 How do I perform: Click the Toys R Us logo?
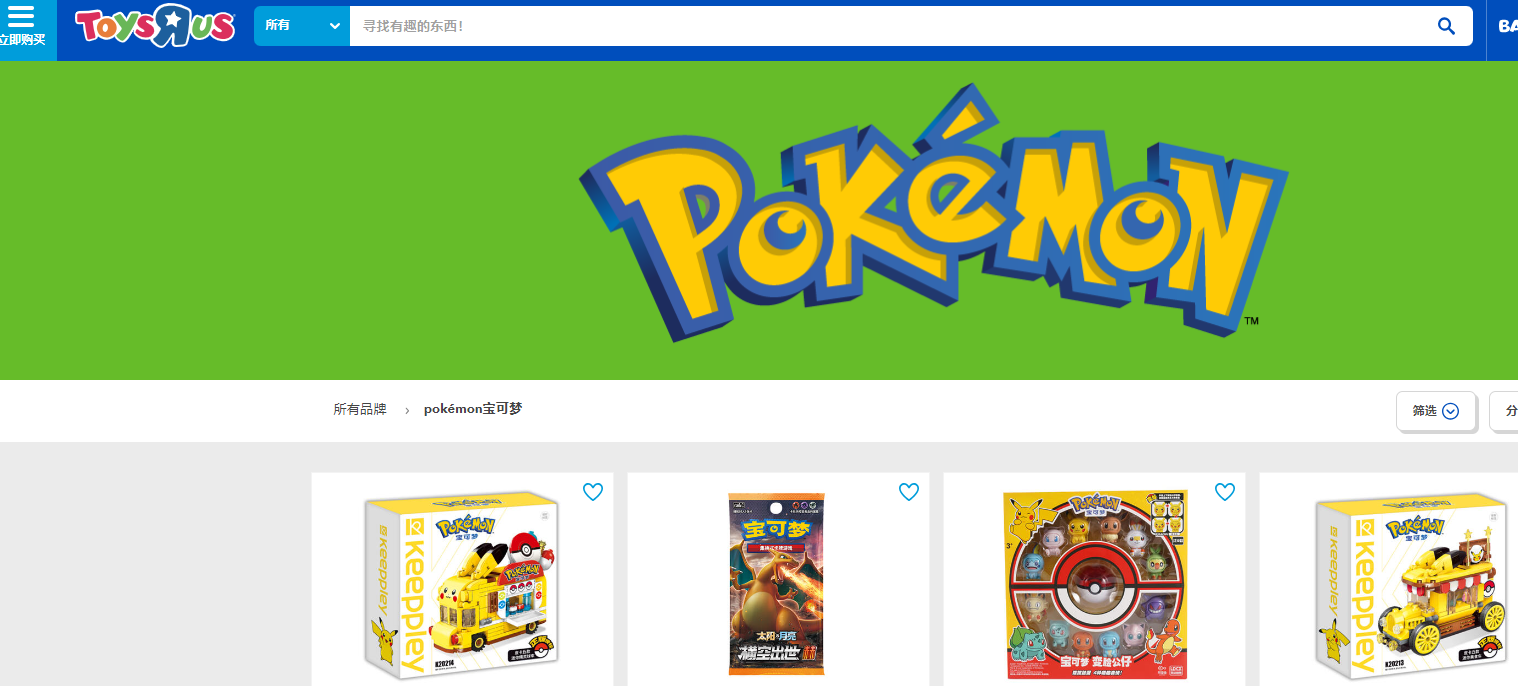click(x=155, y=26)
